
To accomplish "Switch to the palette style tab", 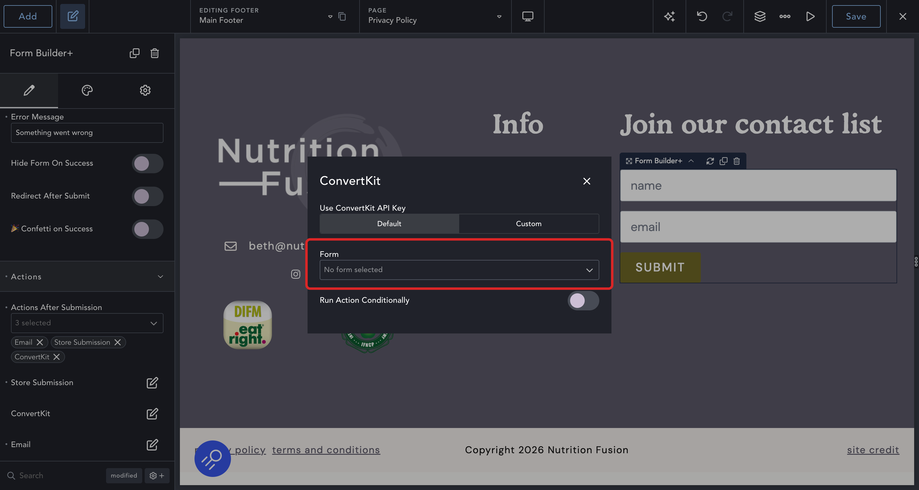I will [x=87, y=90].
